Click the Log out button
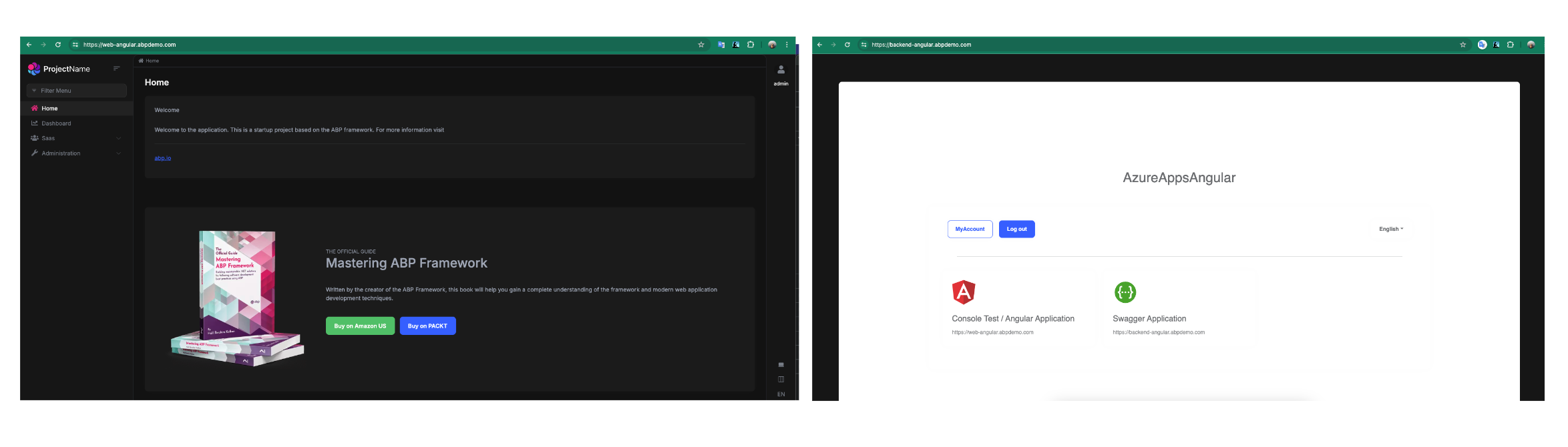1568x447 pixels. coord(1017,229)
